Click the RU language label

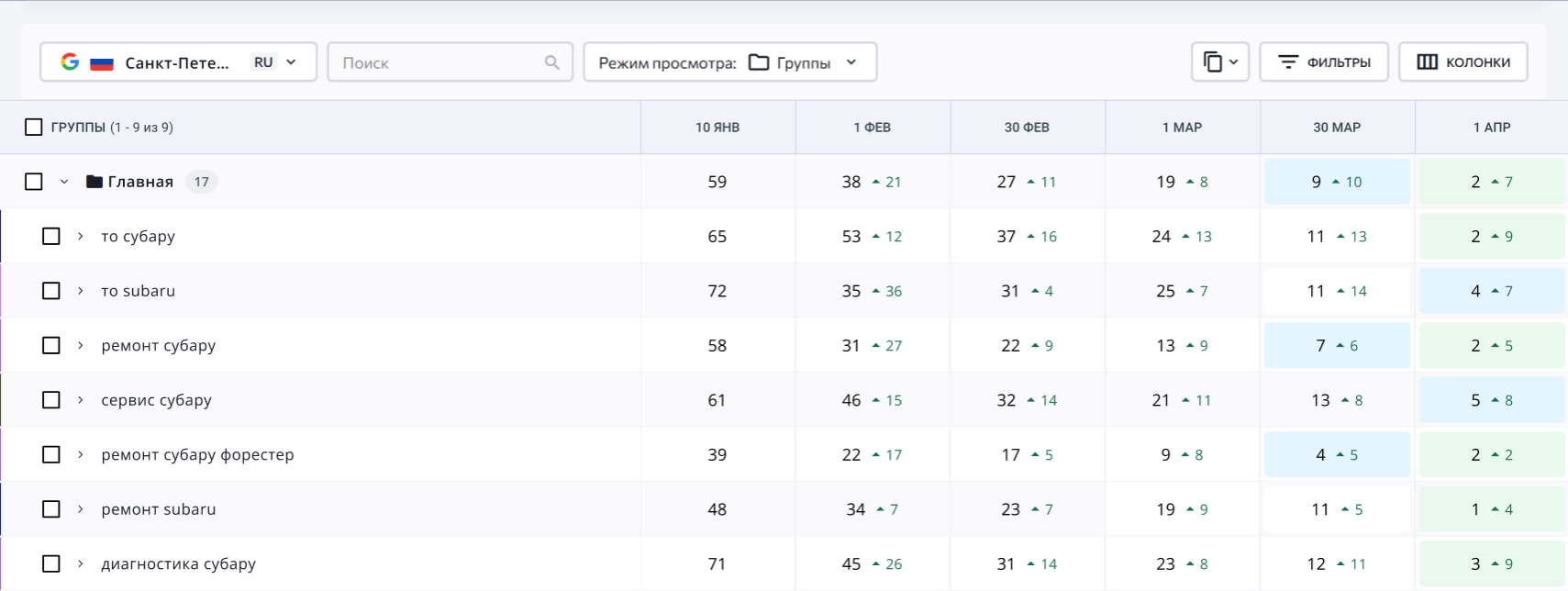coord(263,62)
